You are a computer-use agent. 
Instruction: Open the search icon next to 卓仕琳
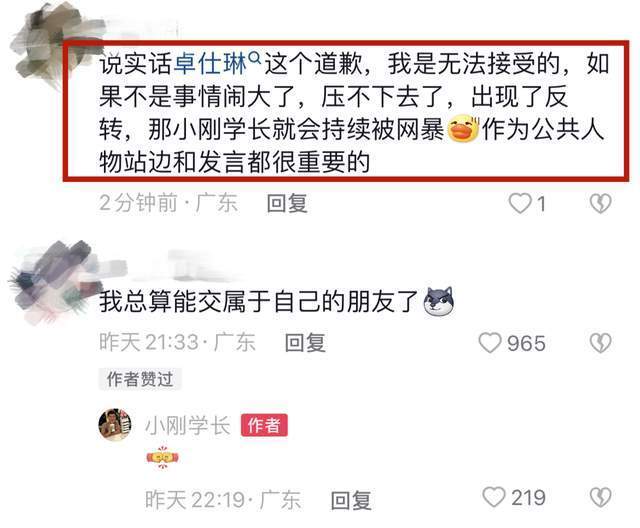pyautogui.click(x=254, y=58)
